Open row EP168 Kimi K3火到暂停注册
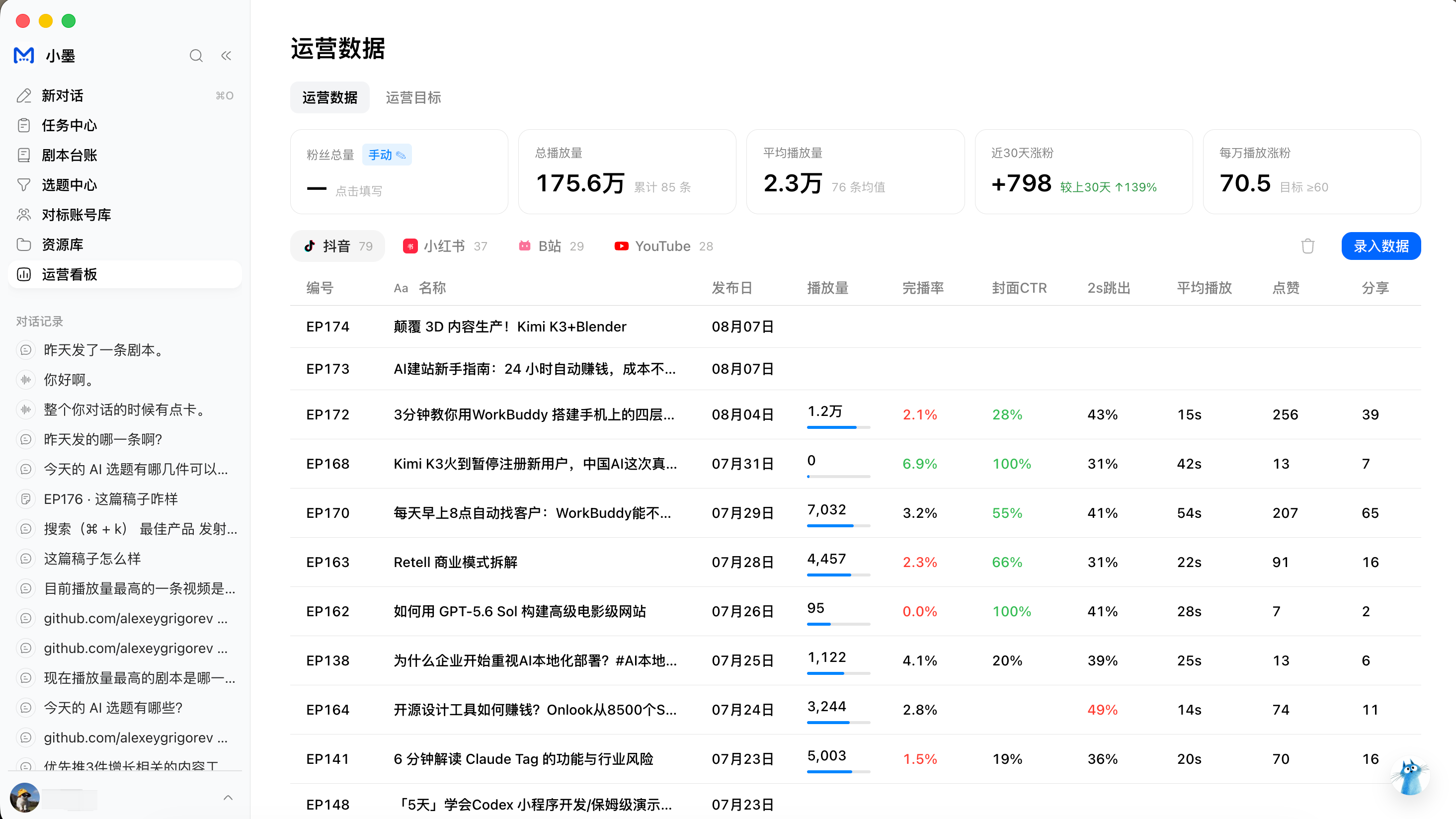 click(855, 464)
